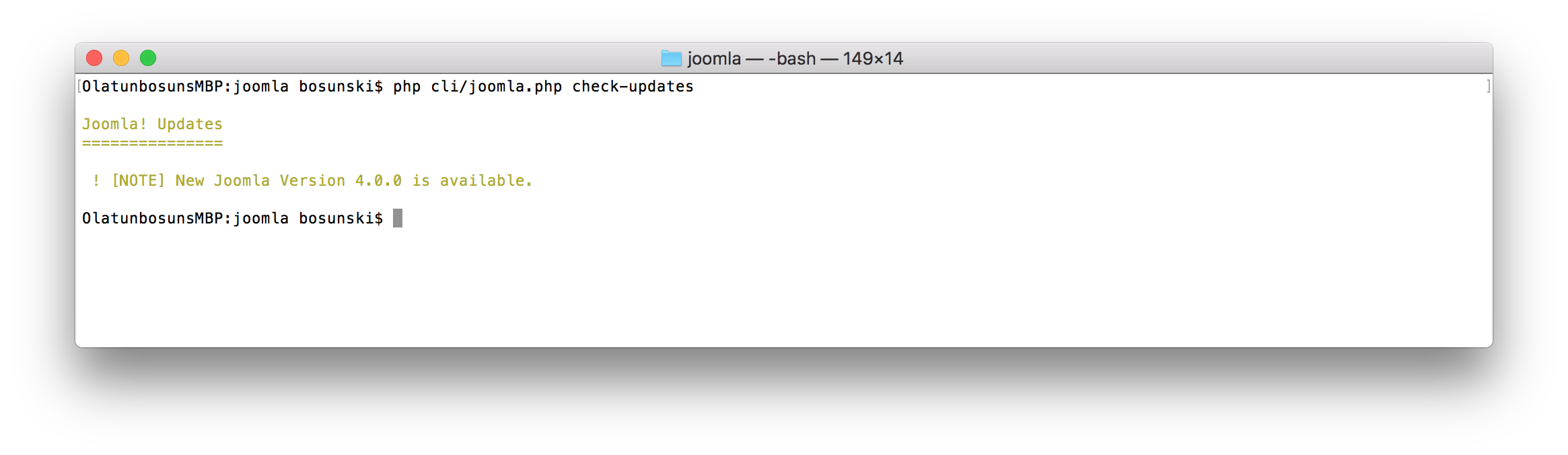1568x455 pixels.
Task: Click on the 'check-updates' command argument
Action: (633, 86)
